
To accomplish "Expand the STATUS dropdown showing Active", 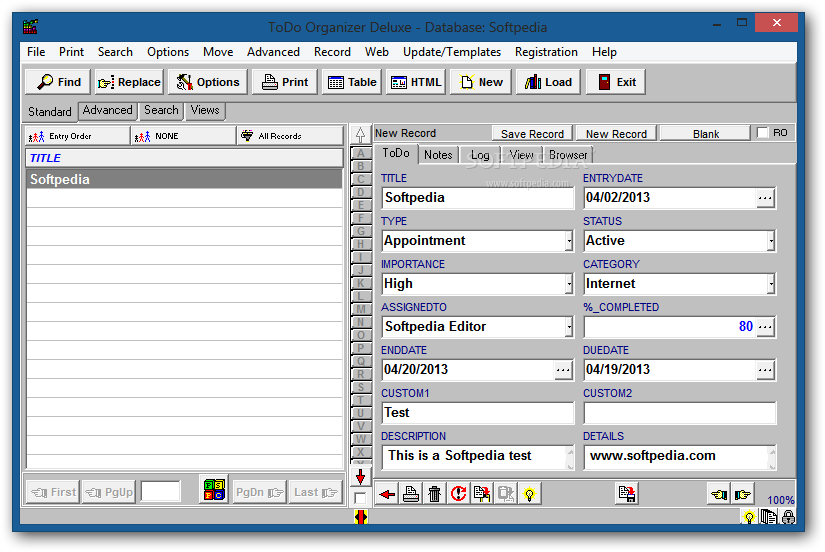I will [771, 241].
